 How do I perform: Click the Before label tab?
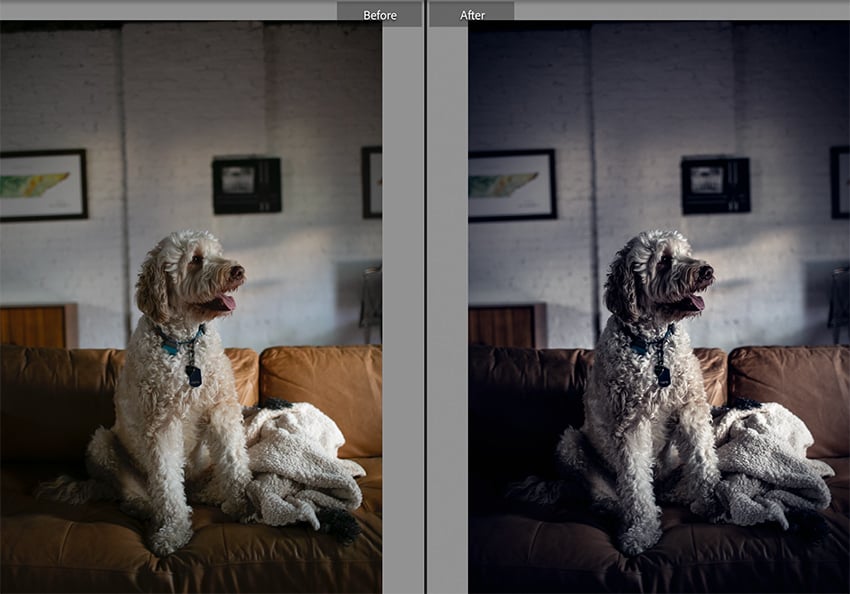pyautogui.click(x=379, y=15)
